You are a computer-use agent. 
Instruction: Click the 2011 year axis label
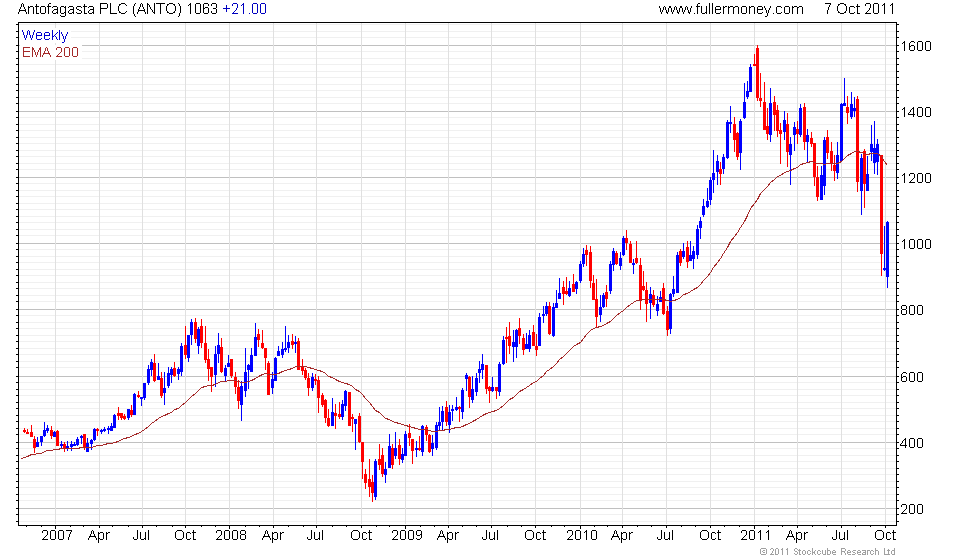[x=756, y=536]
